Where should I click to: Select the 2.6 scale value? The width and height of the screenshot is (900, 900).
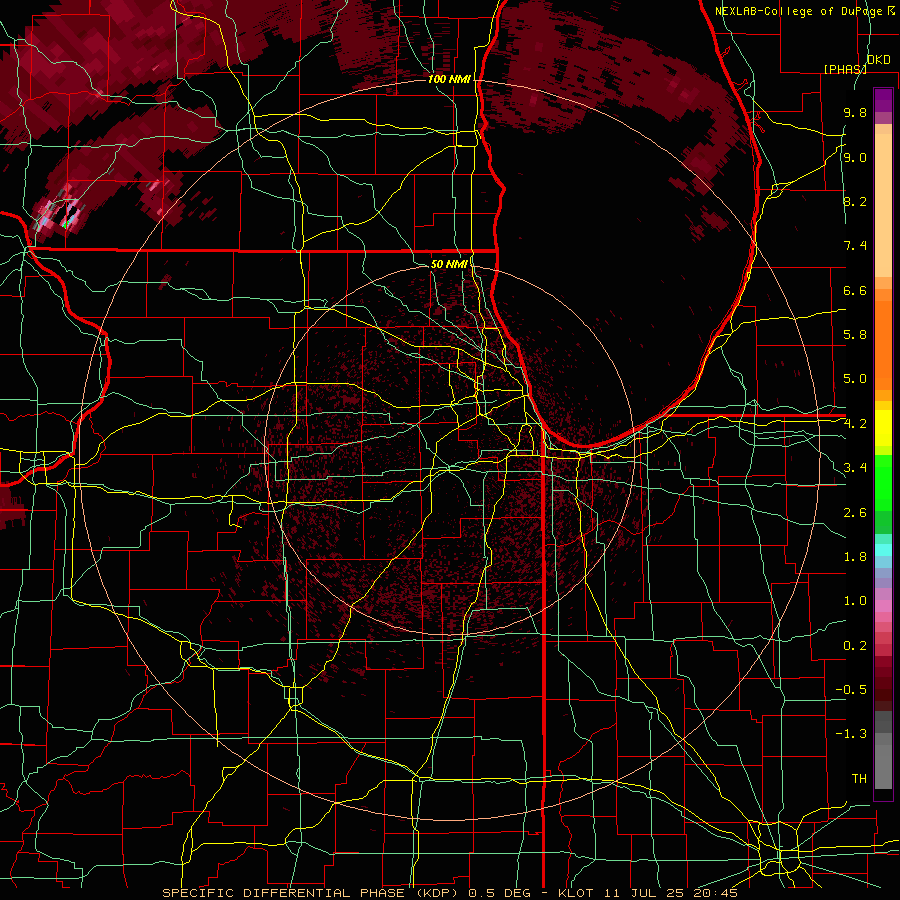click(855, 513)
